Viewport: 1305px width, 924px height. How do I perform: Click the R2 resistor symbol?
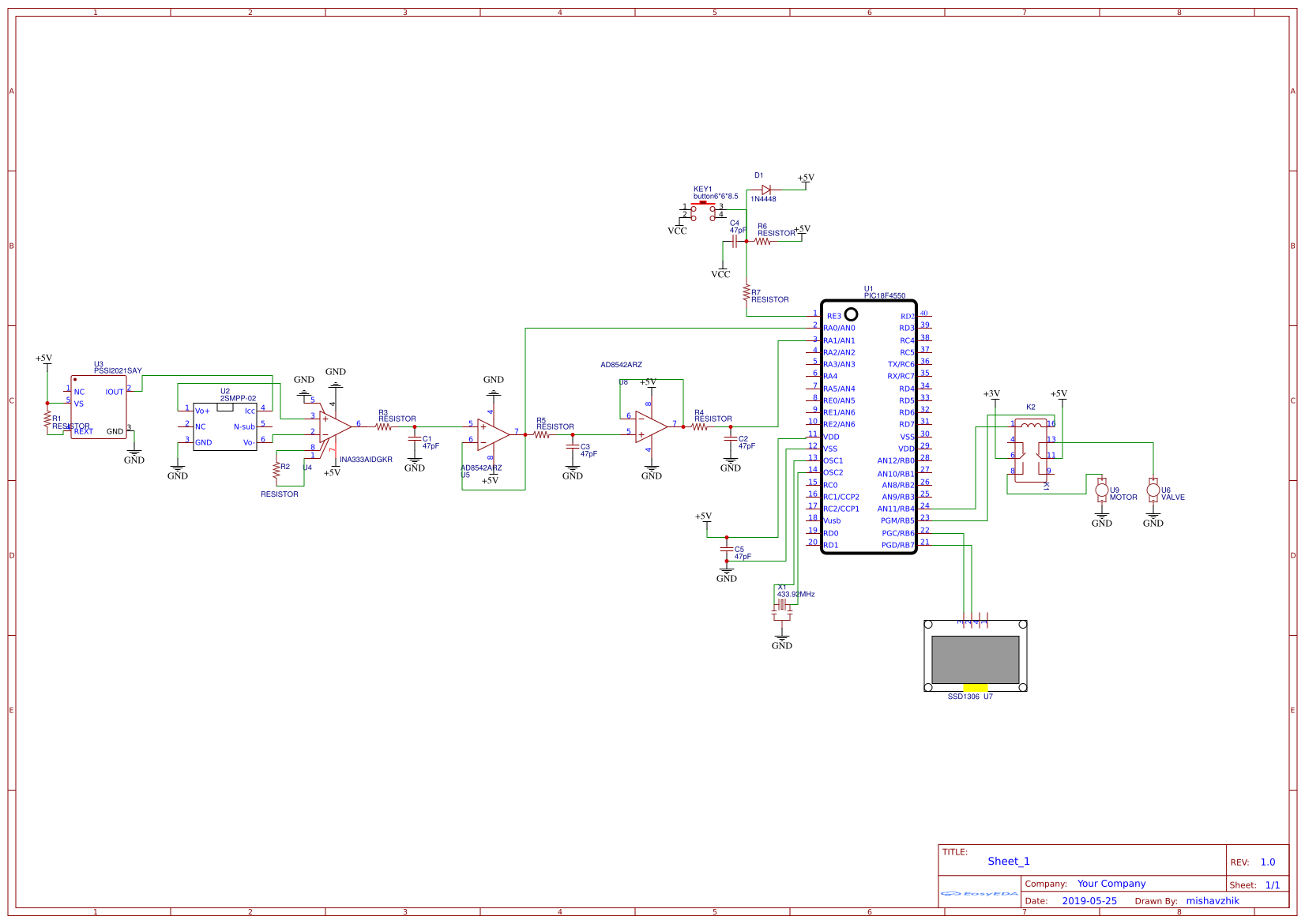pos(276,471)
